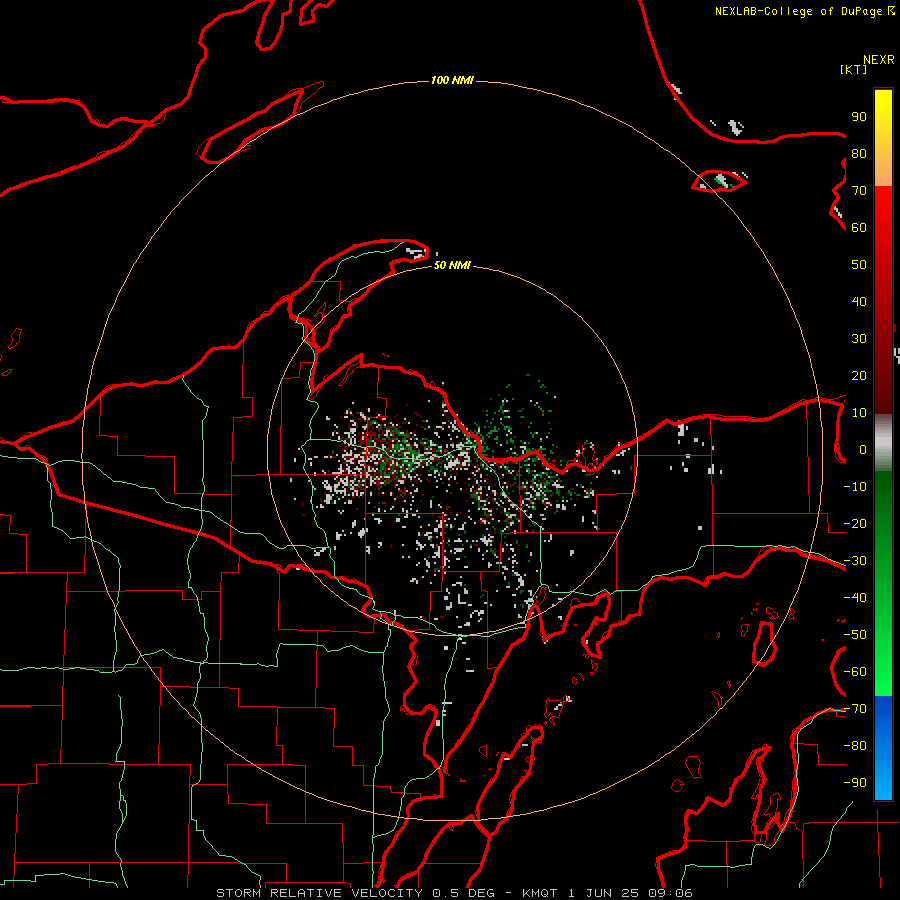
Task: Click the NEXR label above the scale
Action: (x=879, y=60)
